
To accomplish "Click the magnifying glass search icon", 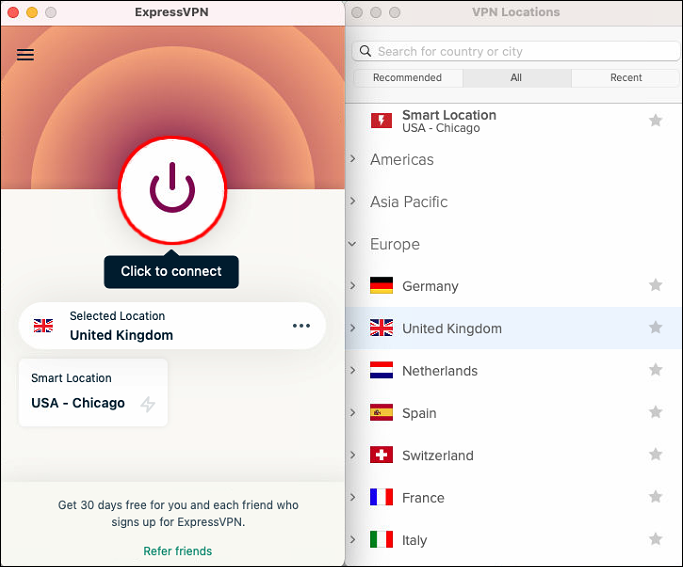I will pos(365,51).
